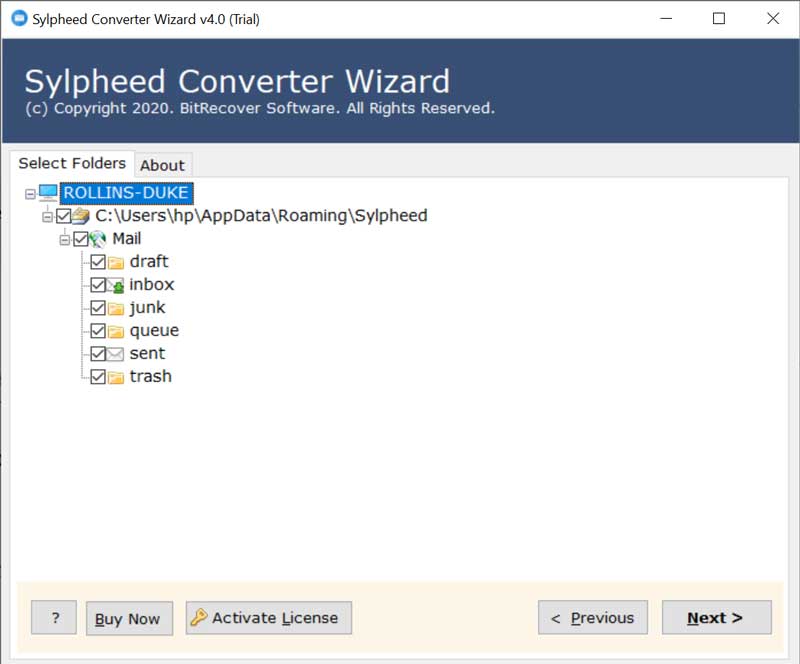
Task: Click the trash folder icon
Action: point(116,377)
